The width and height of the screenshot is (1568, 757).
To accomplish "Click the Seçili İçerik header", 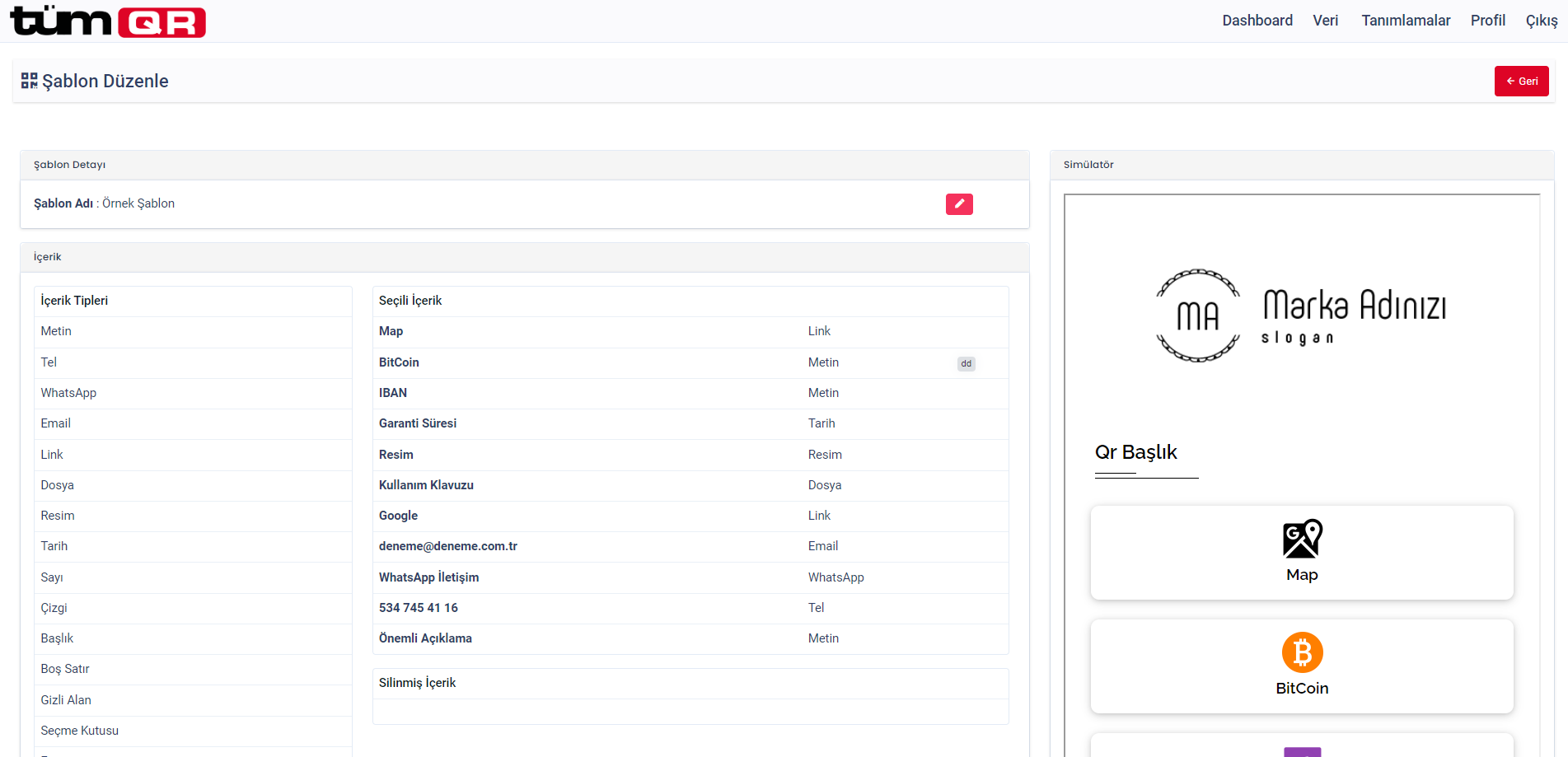I will pos(690,301).
